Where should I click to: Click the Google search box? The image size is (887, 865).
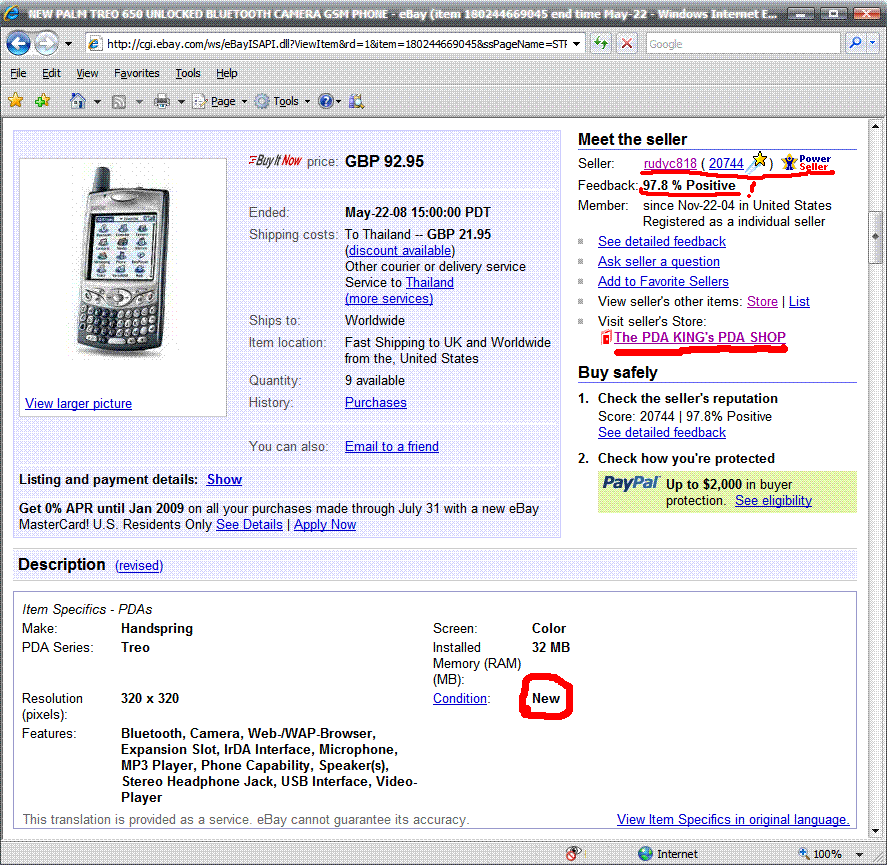click(743, 44)
